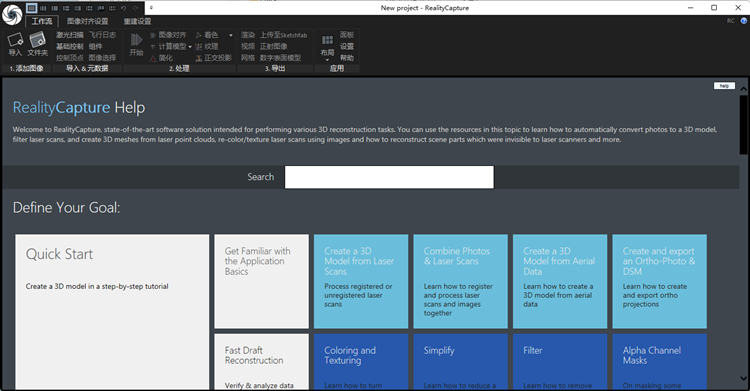Open Fast Draft Reconstruction tile
This screenshot has height=391, width=750.
[261, 362]
